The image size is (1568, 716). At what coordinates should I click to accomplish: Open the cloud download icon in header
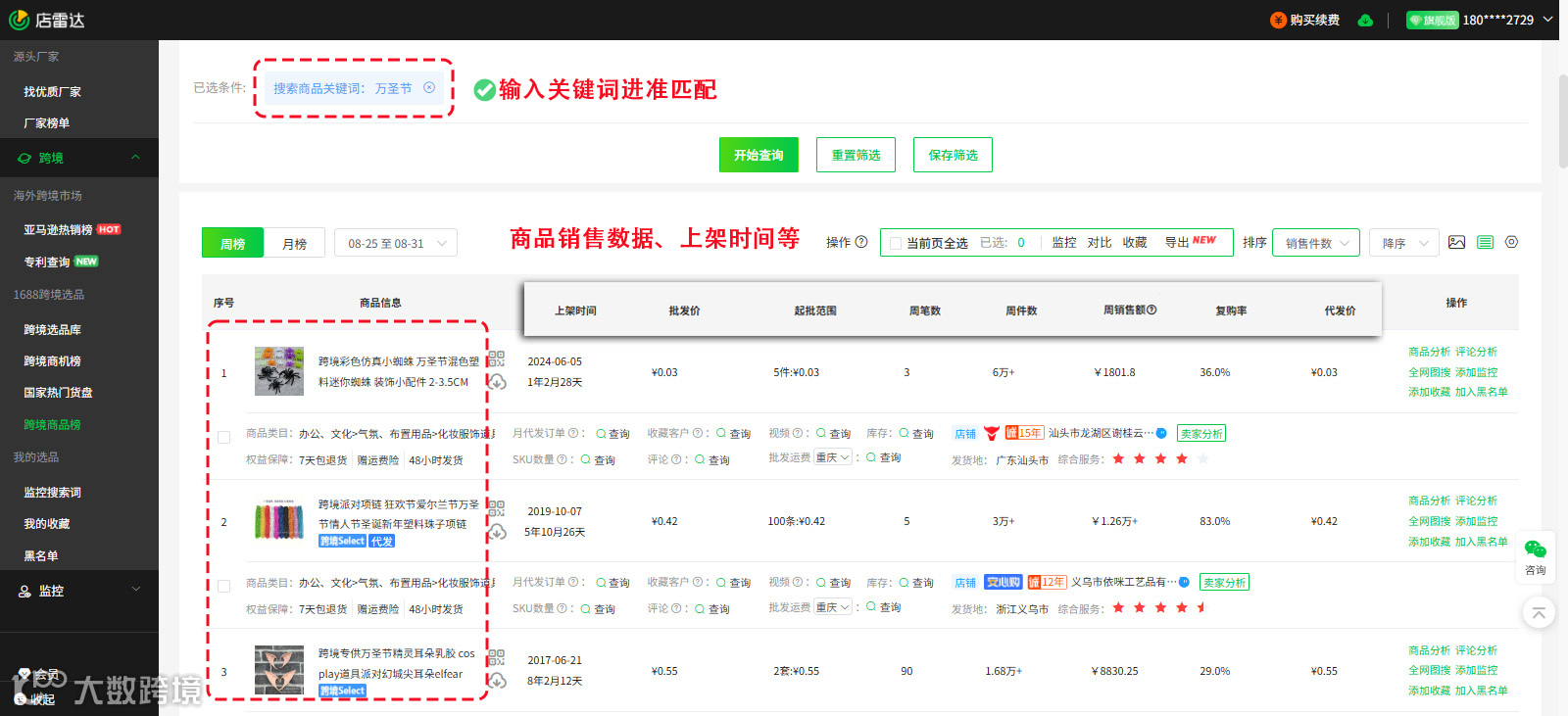click(1365, 20)
